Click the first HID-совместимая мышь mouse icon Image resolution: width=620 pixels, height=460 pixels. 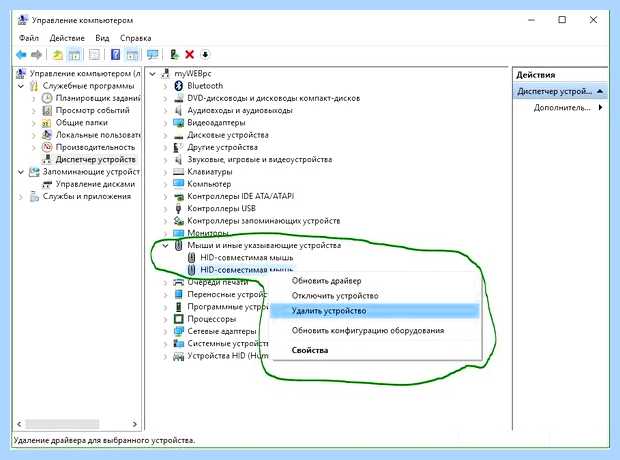(x=191, y=257)
